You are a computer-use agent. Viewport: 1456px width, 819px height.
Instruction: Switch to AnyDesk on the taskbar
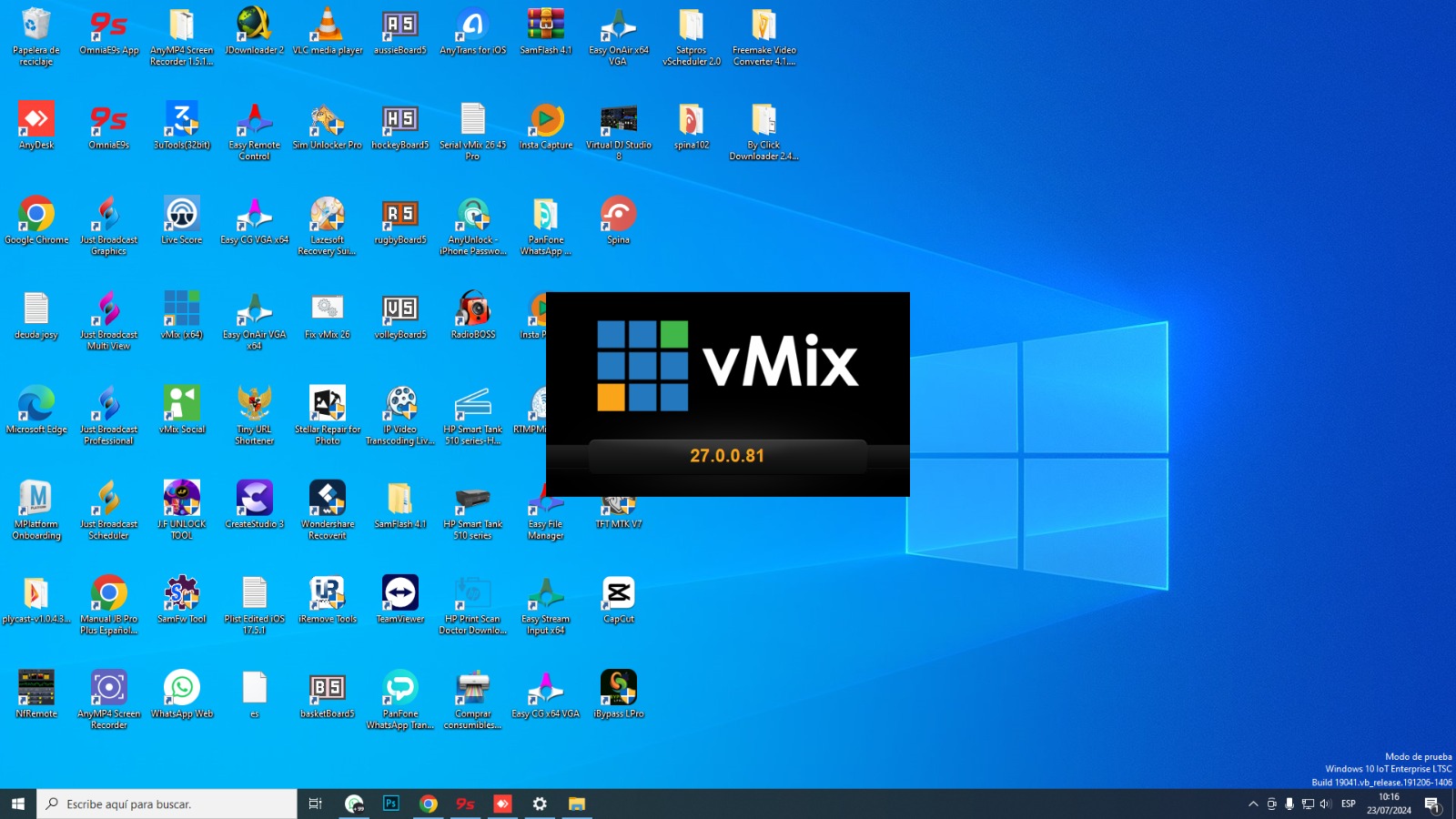[x=502, y=804]
